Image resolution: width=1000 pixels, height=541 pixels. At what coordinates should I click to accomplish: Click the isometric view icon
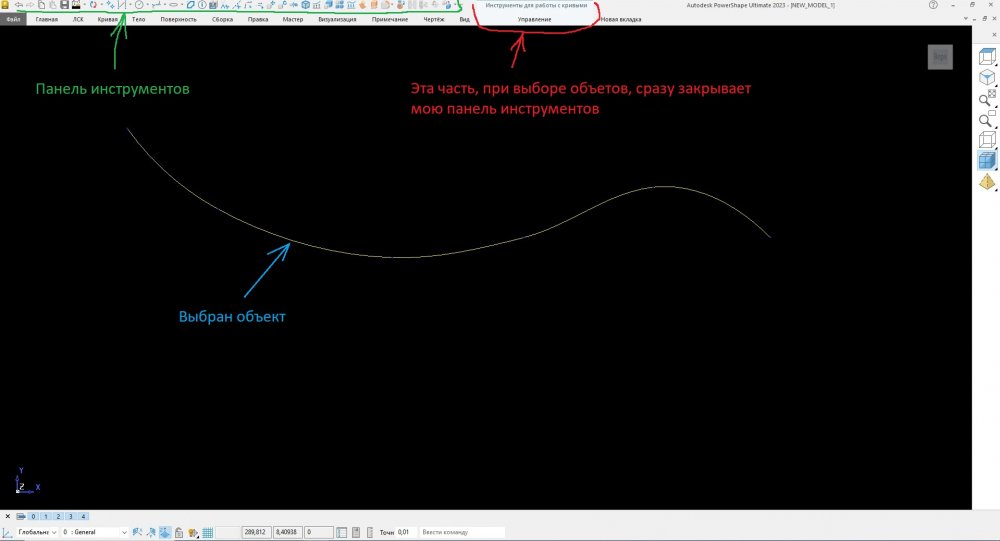click(x=986, y=78)
